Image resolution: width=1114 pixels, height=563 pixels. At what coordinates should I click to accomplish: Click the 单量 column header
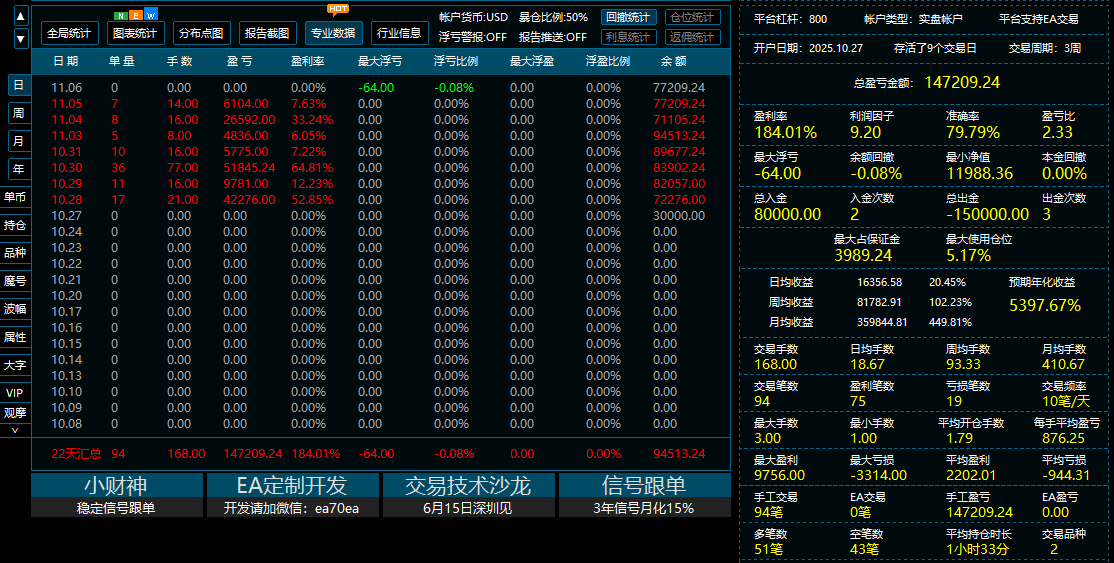122,61
